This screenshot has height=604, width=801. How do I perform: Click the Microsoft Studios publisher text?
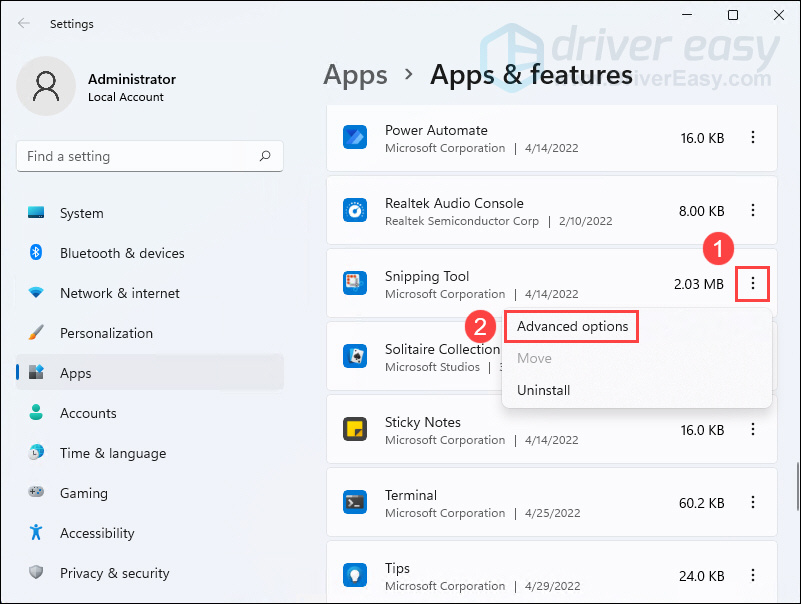(432, 367)
